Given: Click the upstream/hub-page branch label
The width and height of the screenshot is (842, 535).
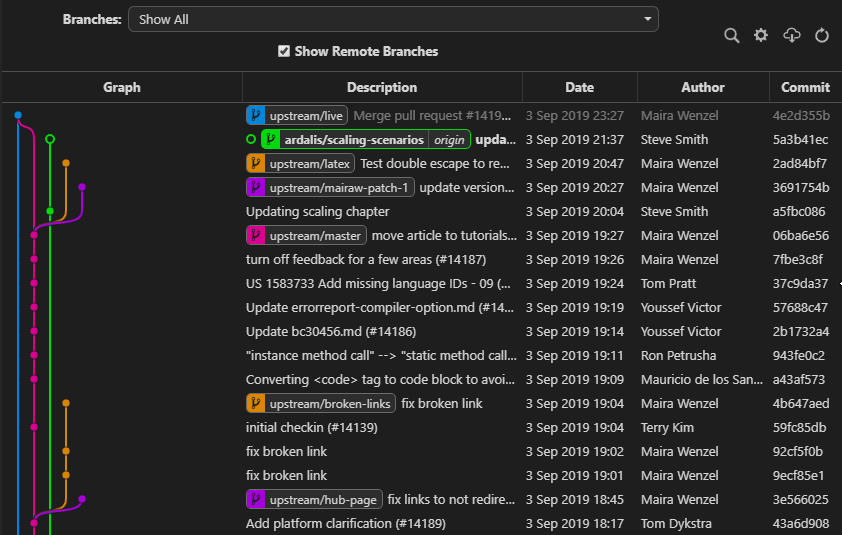Looking at the screenshot, I should [x=322, y=499].
